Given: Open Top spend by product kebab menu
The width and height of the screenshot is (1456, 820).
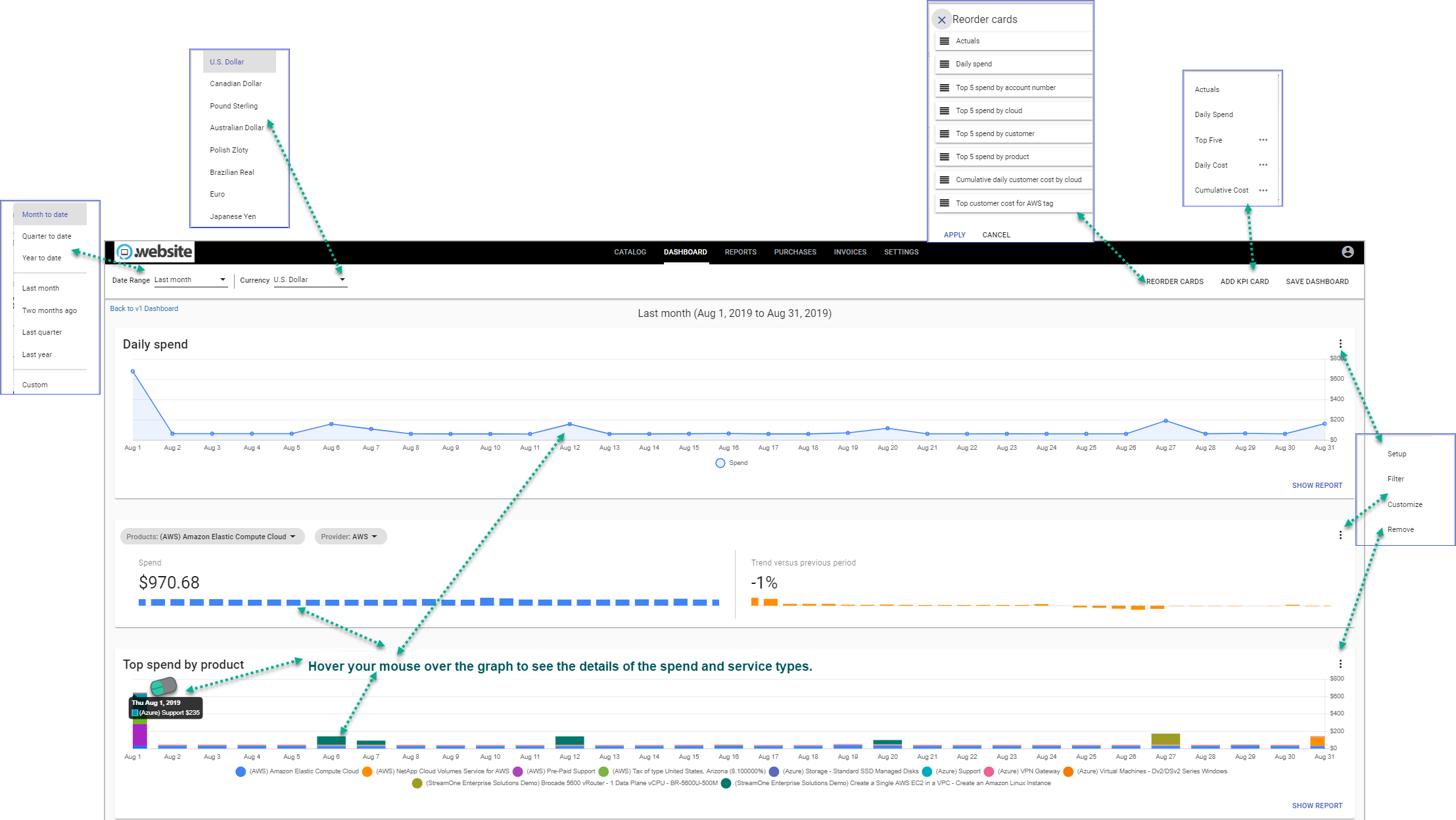Looking at the screenshot, I should (1340, 664).
